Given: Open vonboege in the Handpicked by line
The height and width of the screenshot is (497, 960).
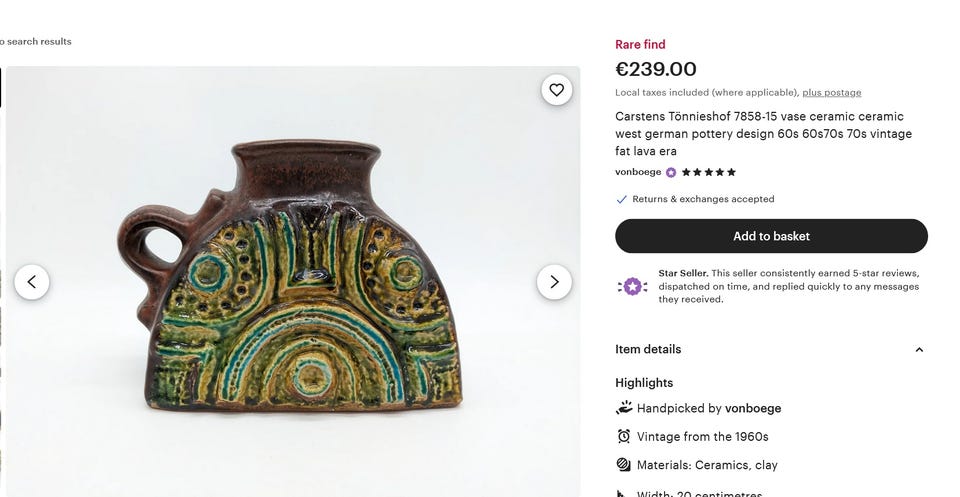Looking at the screenshot, I should click(753, 408).
